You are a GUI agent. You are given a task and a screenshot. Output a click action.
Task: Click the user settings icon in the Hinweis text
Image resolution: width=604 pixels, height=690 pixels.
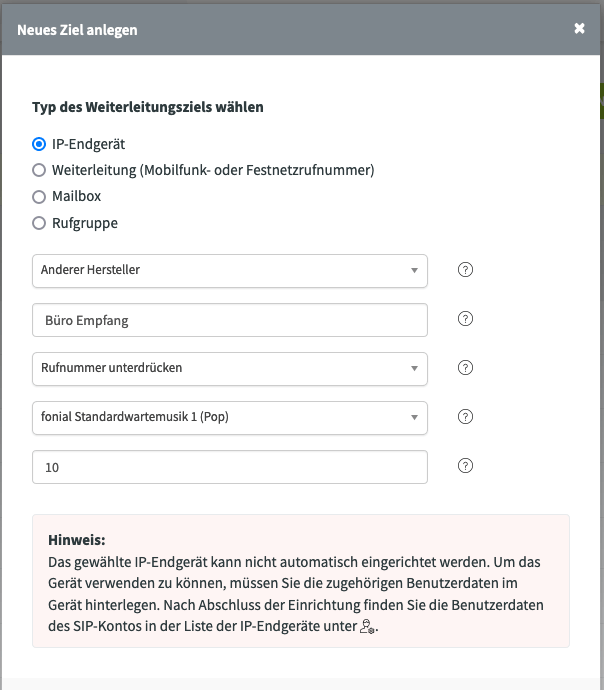367,626
